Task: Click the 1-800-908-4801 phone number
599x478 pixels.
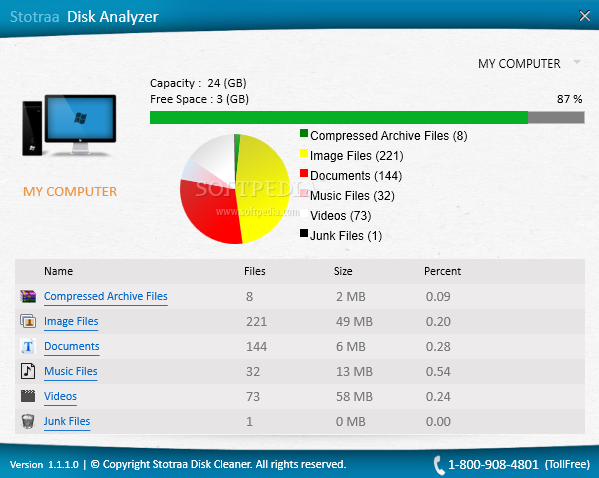Action: point(493,465)
